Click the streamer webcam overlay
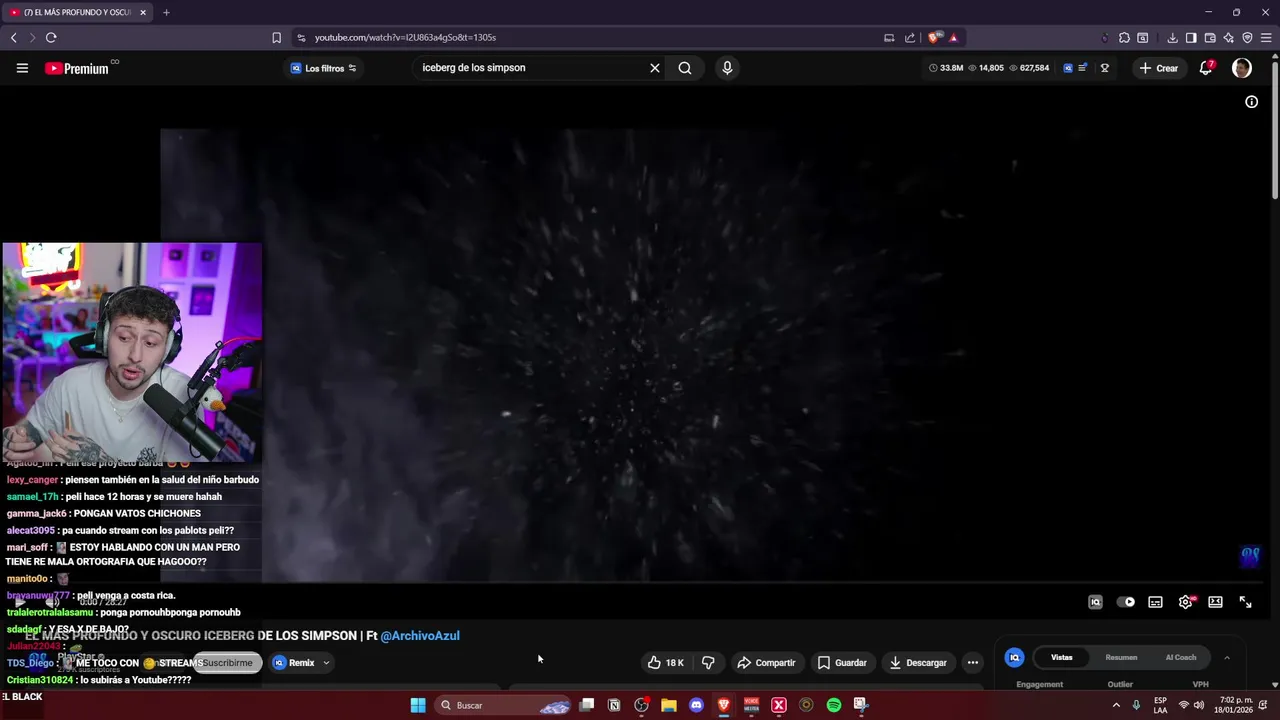The width and height of the screenshot is (1280, 720). pyautogui.click(x=132, y=352)
